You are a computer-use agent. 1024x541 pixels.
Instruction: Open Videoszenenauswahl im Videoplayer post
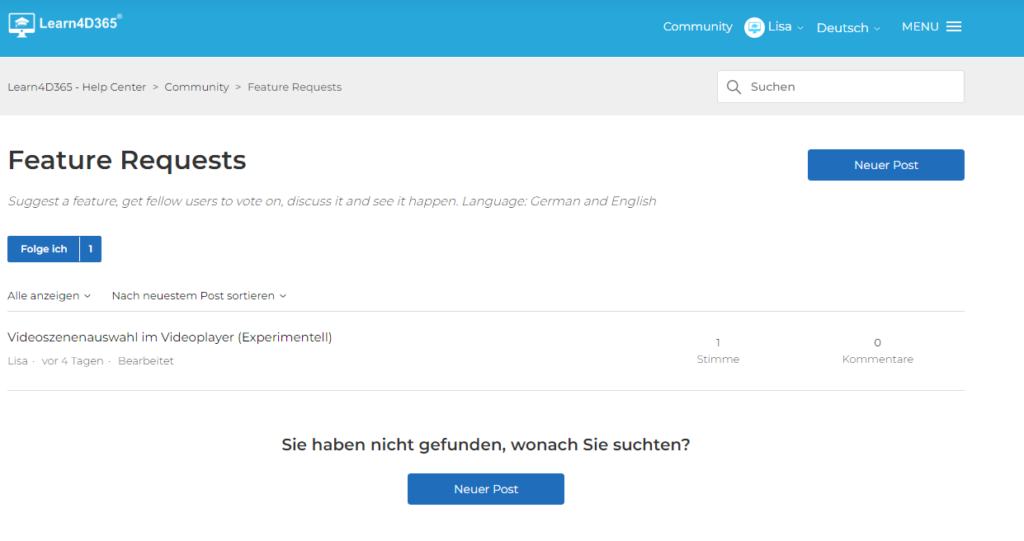tap(170, 337)
